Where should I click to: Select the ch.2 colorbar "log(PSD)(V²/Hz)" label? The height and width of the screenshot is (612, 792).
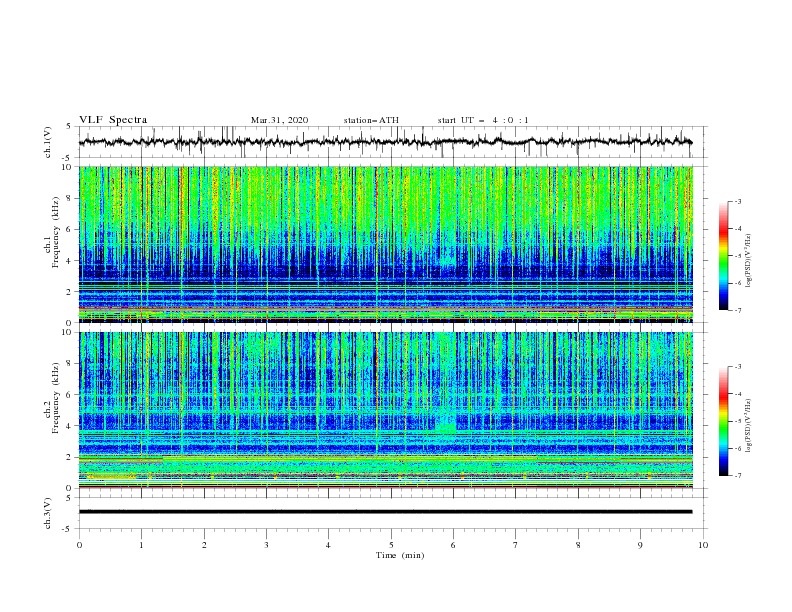tap(748, 426)
